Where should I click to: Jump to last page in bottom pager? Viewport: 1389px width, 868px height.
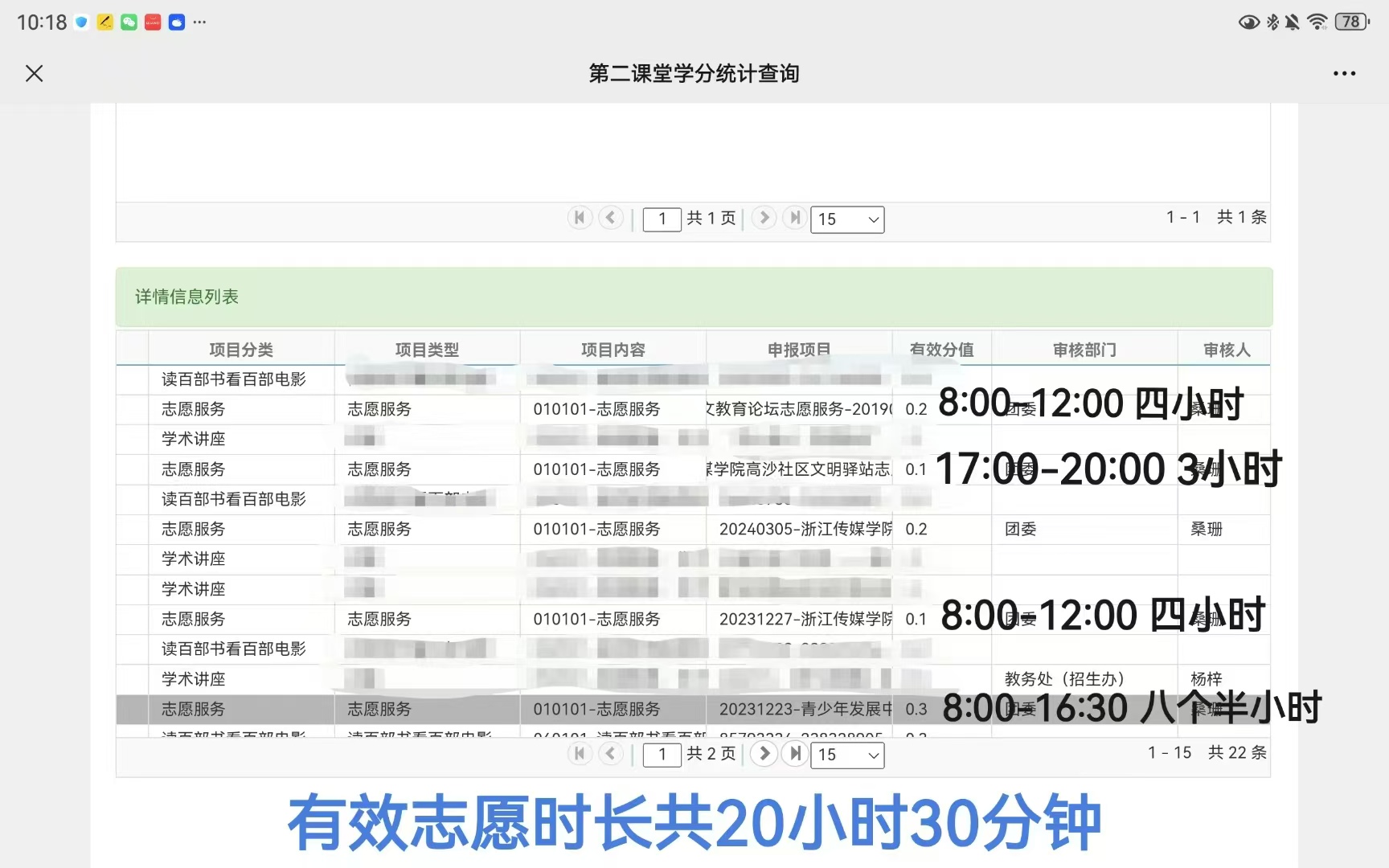point(795,754)
